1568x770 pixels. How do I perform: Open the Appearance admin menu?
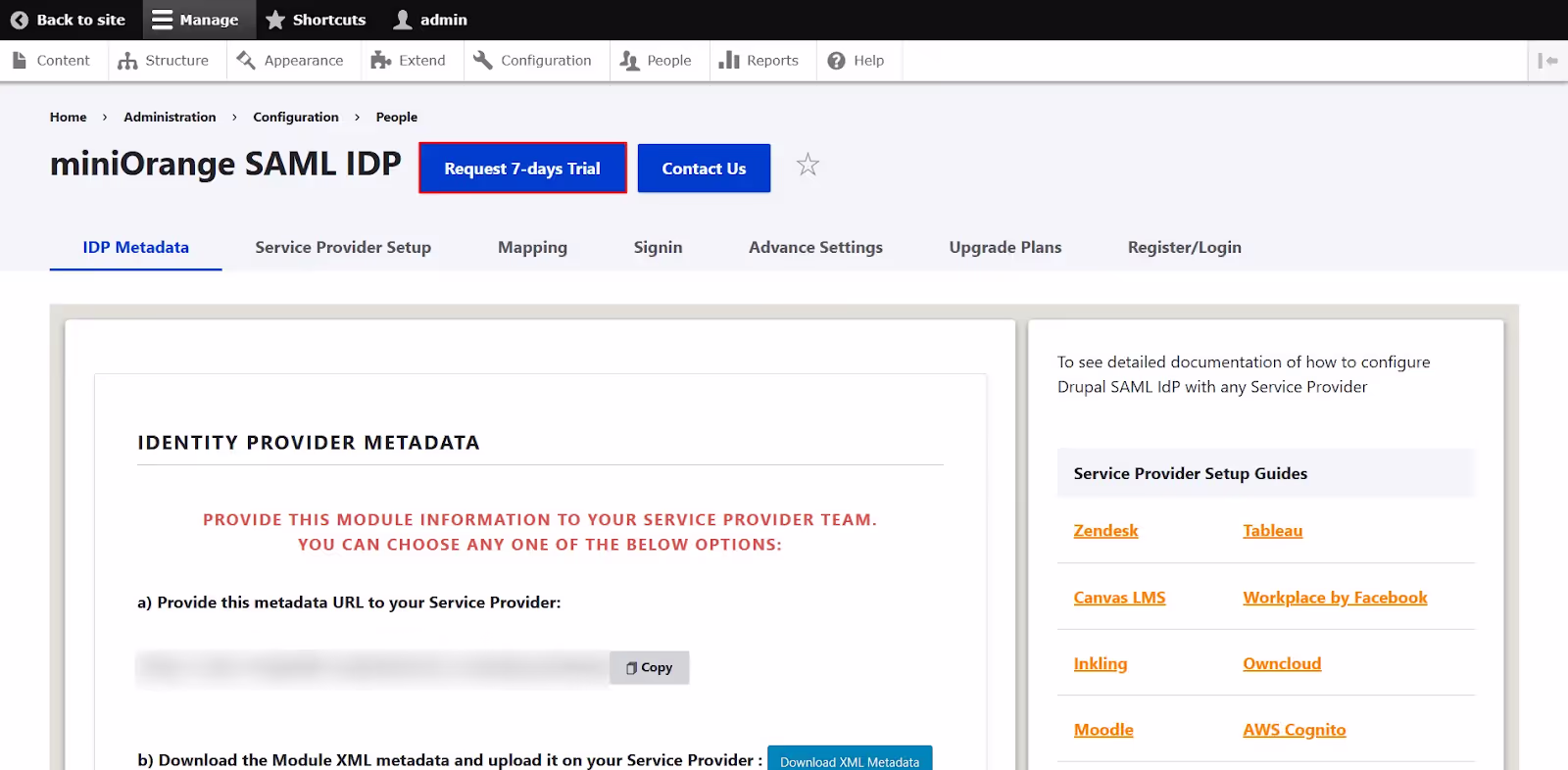[290, 61]
